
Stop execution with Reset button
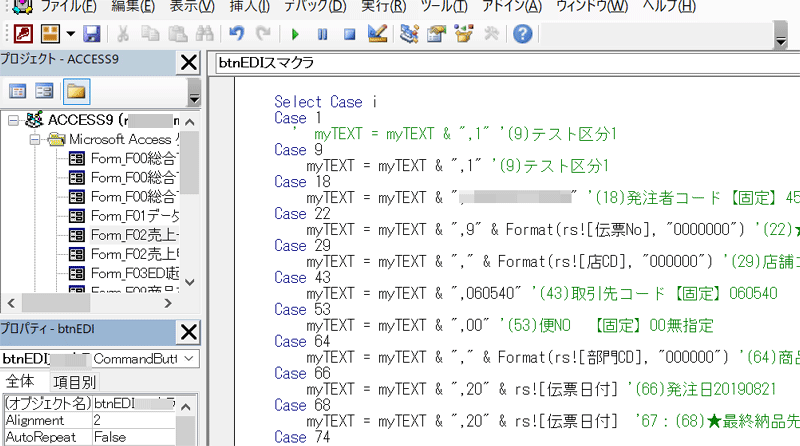(349, 34)
